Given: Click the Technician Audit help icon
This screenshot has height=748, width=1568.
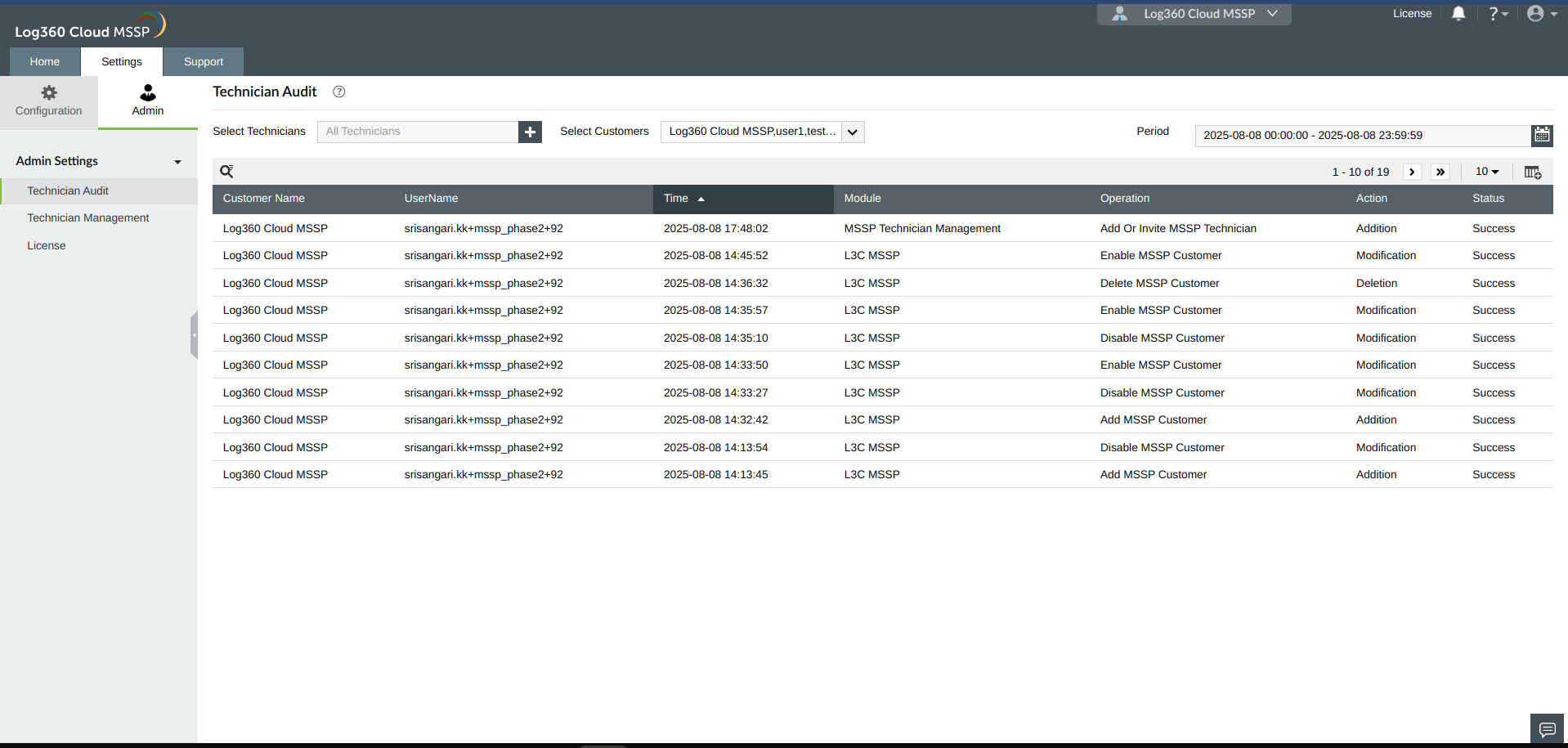Looking at the screenshot, I should (338, 92).
